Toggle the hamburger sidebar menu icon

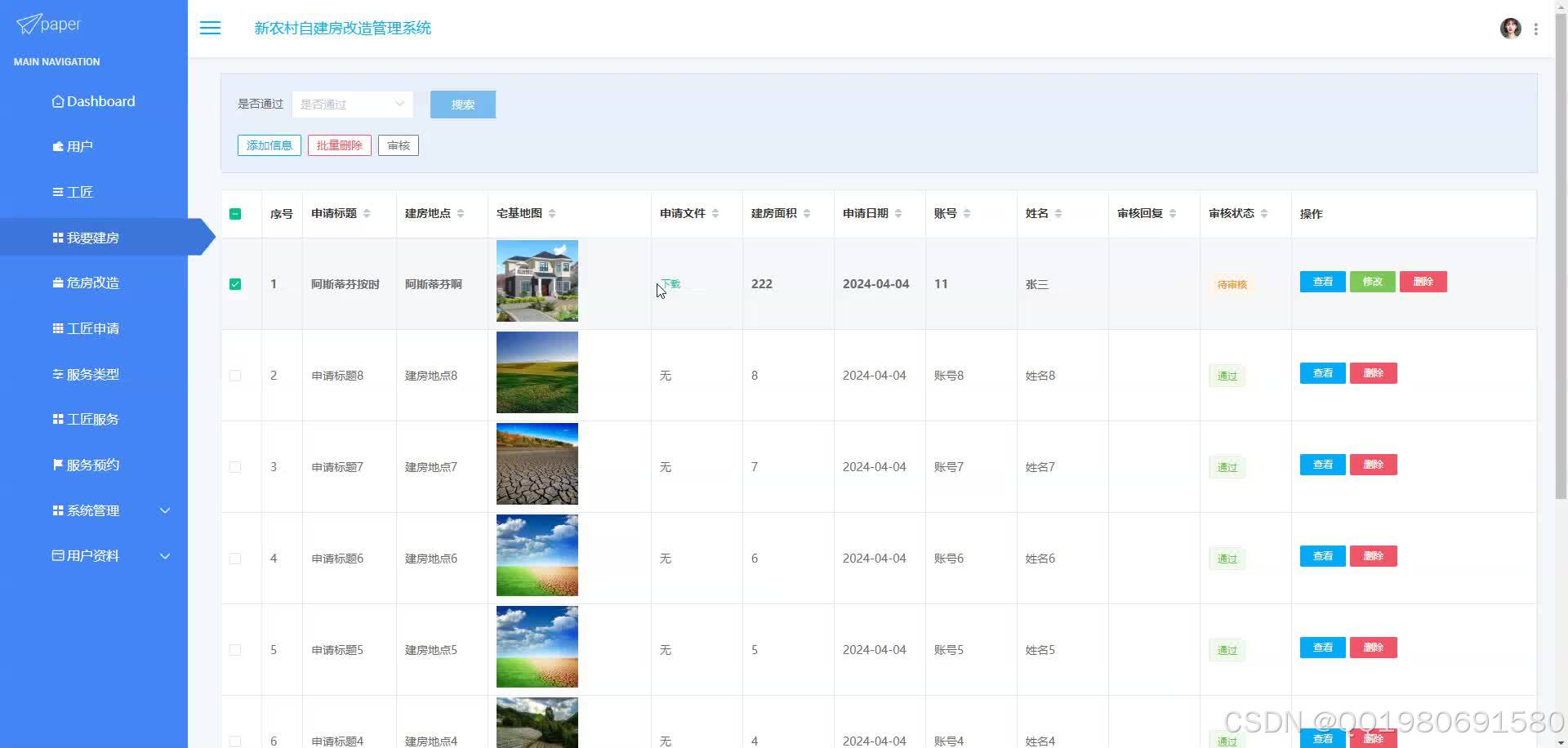(210, 28)
